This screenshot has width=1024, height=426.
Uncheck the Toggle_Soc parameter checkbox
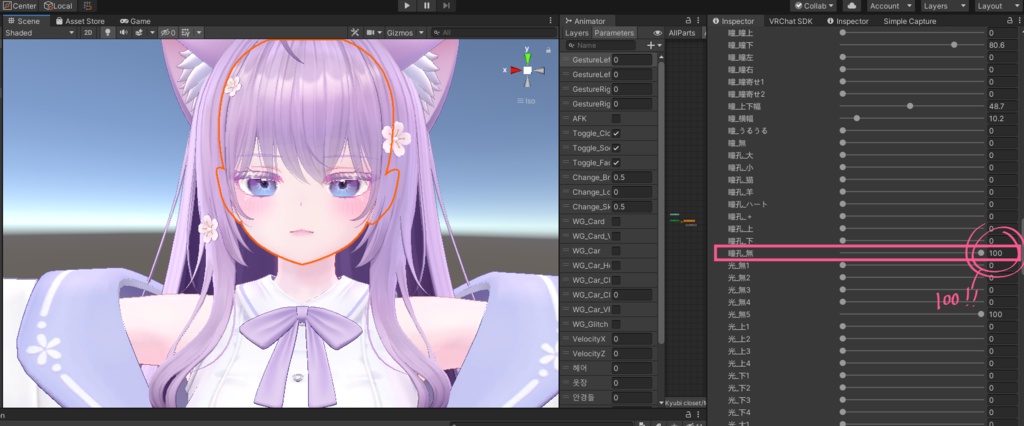(616, 148)
